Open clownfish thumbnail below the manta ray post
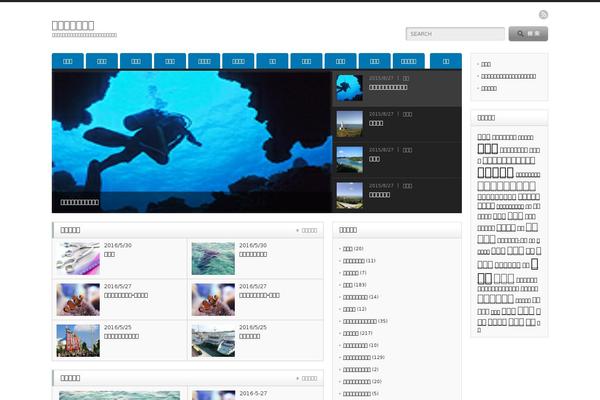 [213, 299]
